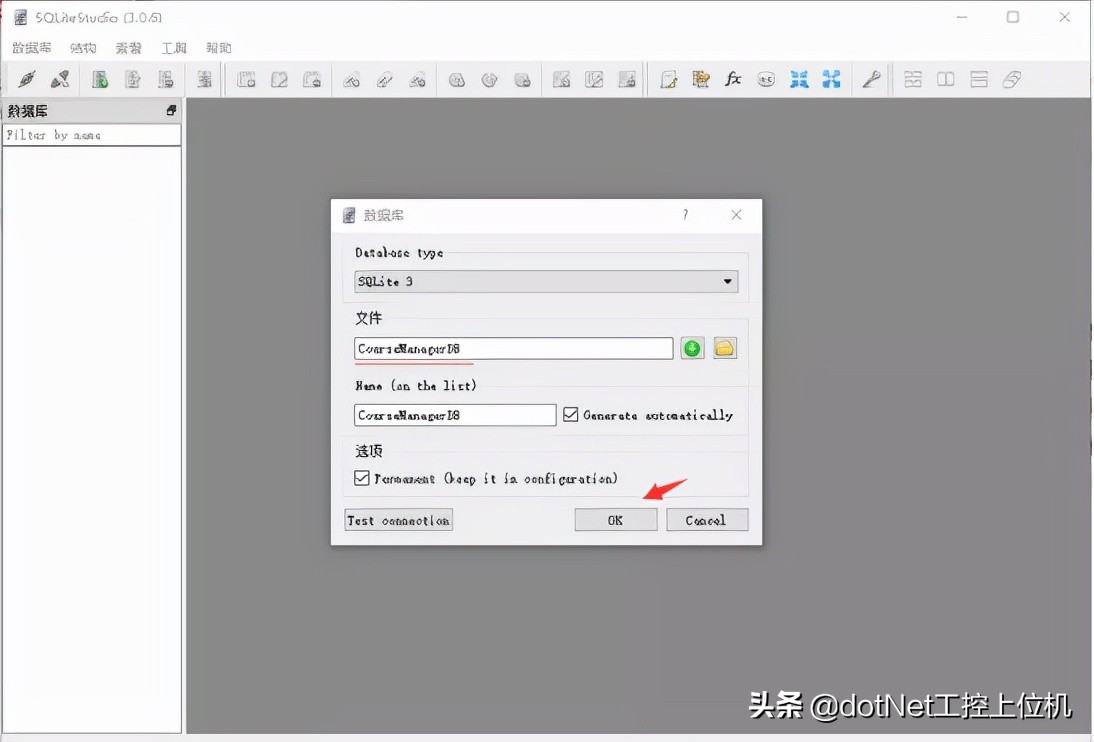1094x742 pixels.
Task: Click the blue tile-windows arrangement icon
Action: coord(799,78)
